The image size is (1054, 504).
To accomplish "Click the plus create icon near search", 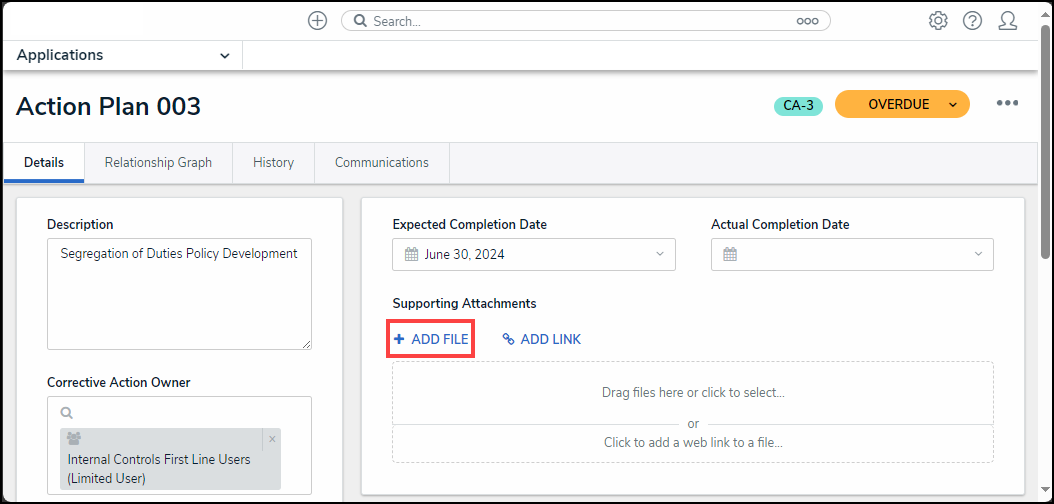I will click(317, 21).
